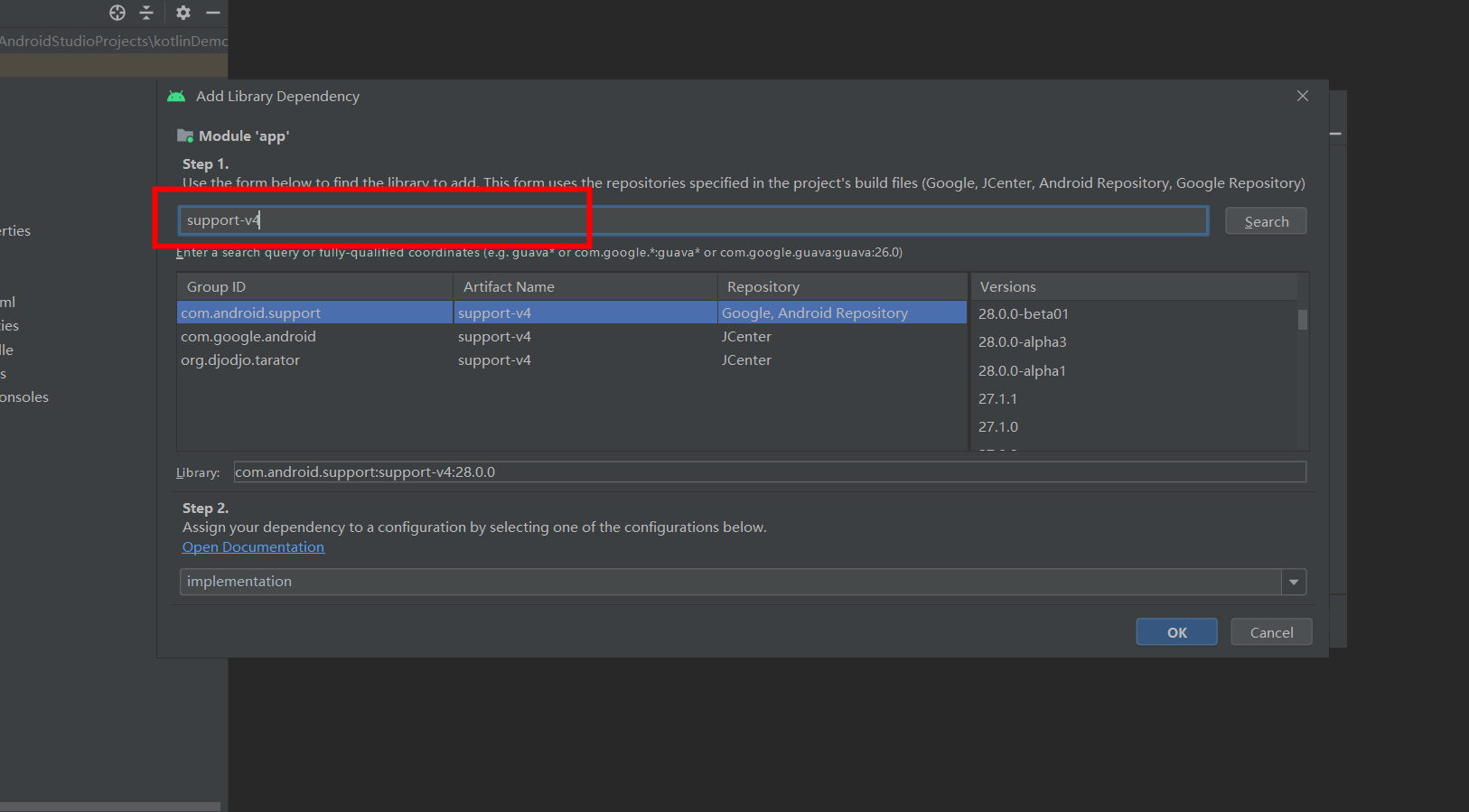Image resolution: width=1469 pixels, height=812 pixels.
Task: Open the implementation configuration dropdown arrow
Action: coord(1294,582)
